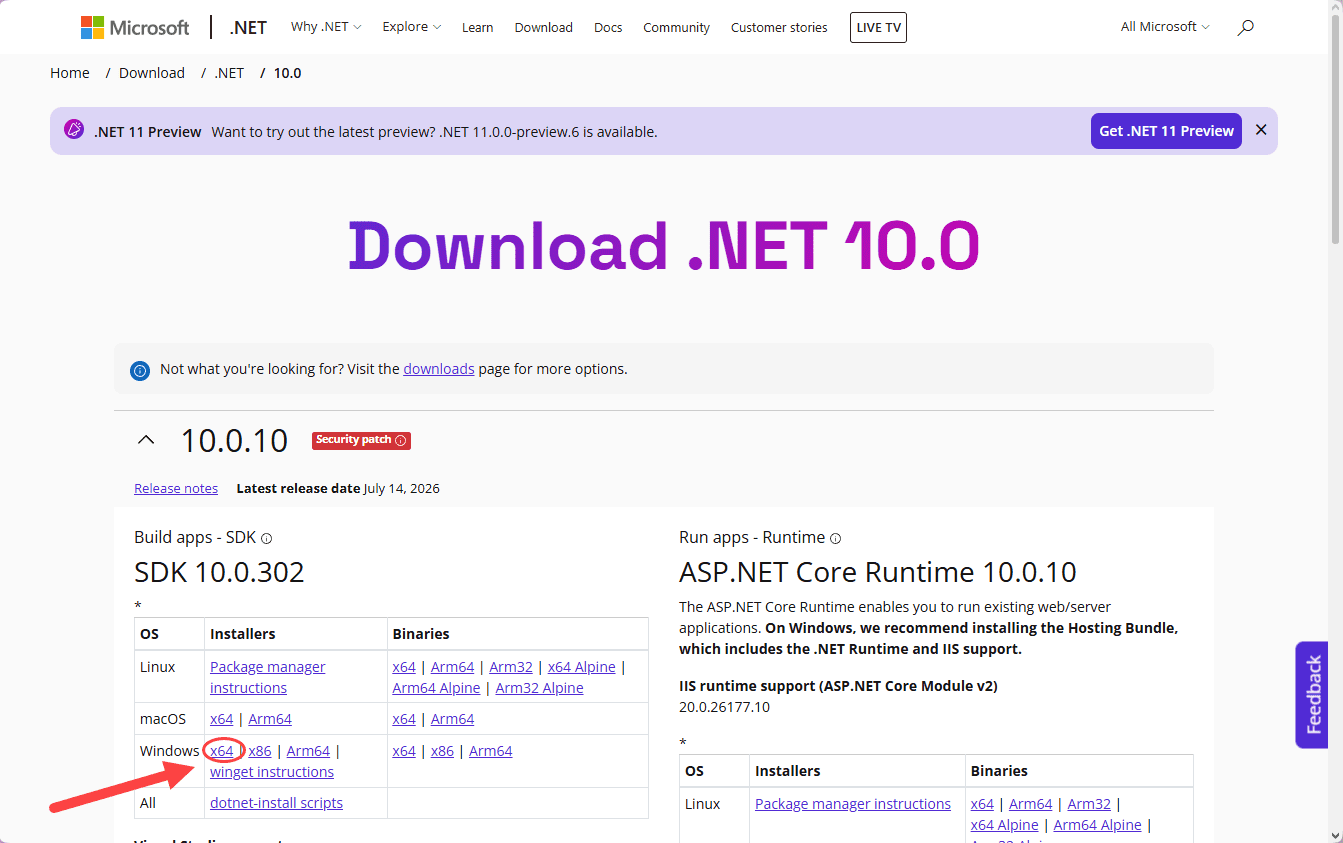This screenshot has width=1343, height=843.
Task: Click the 'ASP.NET Core Runtime 10.0.10' heading
Action: coord(878,573)
